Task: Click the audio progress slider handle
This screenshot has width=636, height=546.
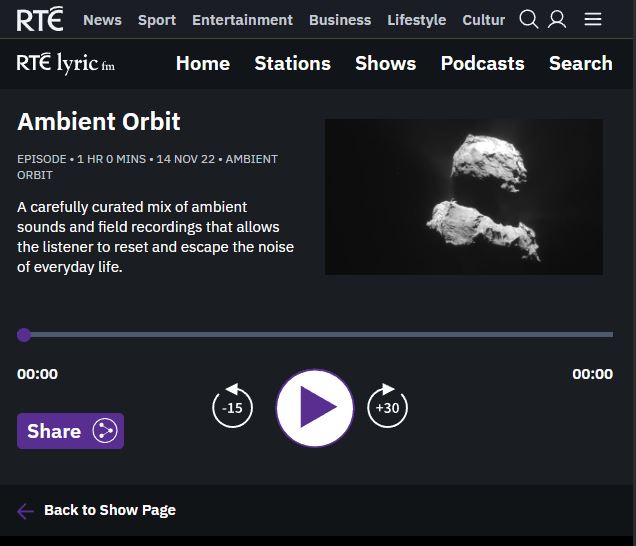Action: pyautogui.click(x=24, y=335)
